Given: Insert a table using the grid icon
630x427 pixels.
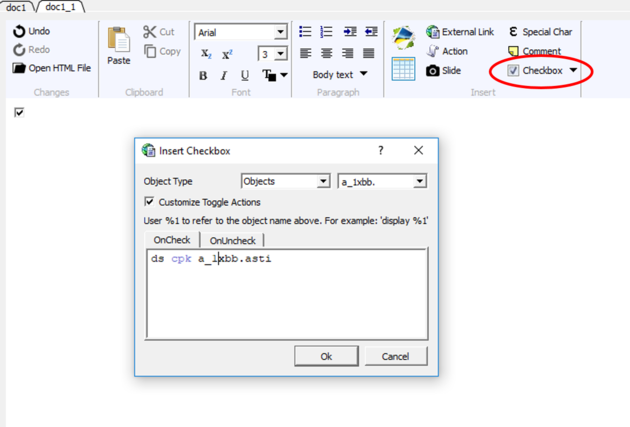Looking at the screenshot, I should pos(404,69).
